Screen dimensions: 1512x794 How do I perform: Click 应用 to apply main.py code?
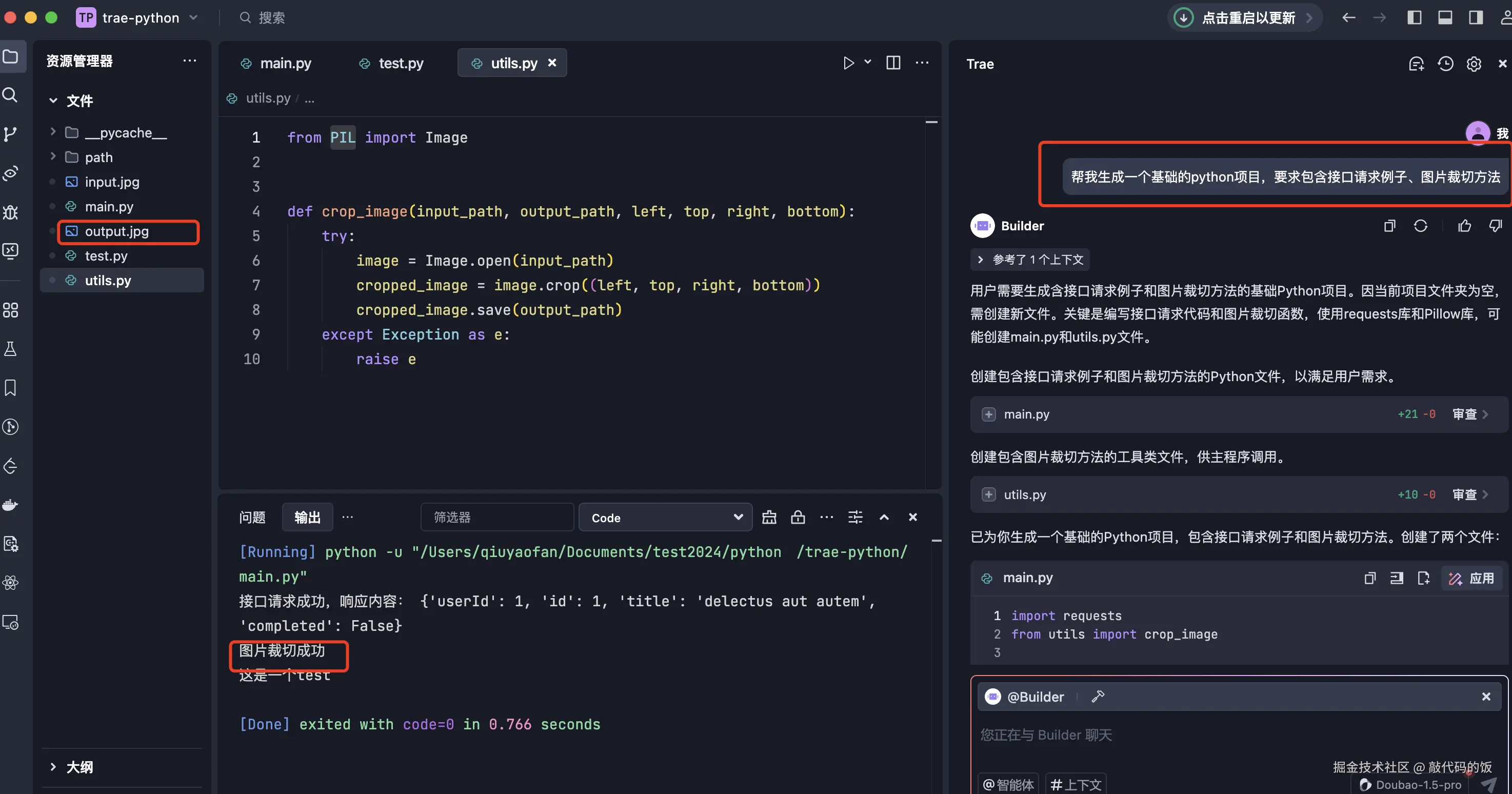tap(1472, 578)
